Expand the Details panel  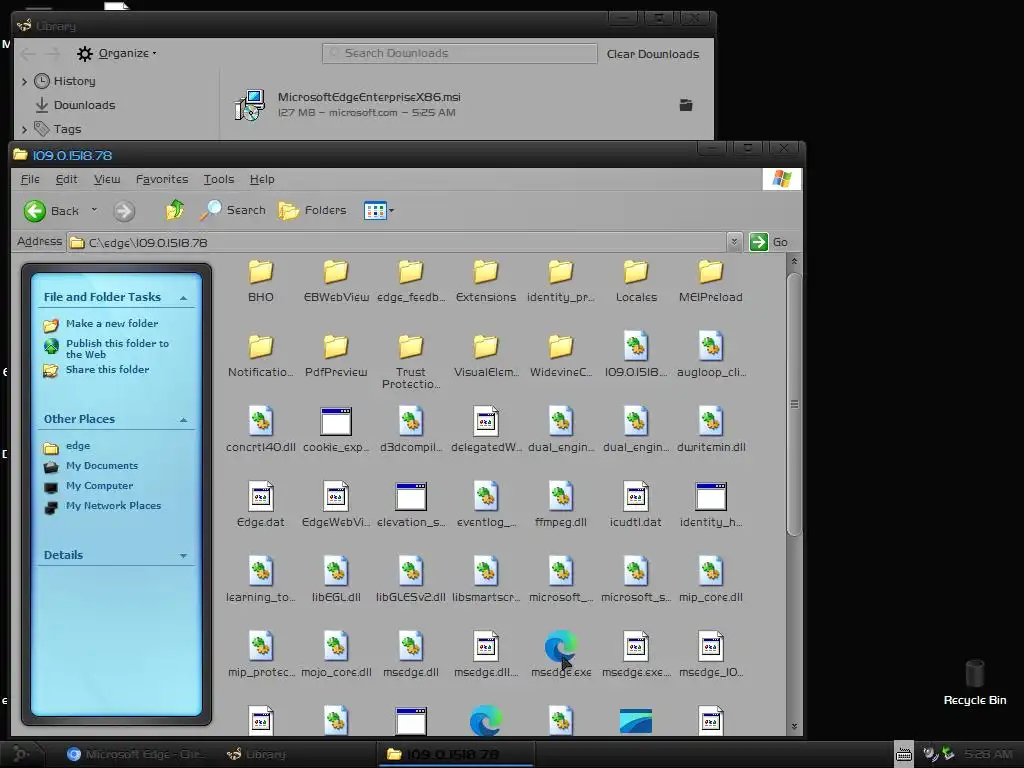184,556
